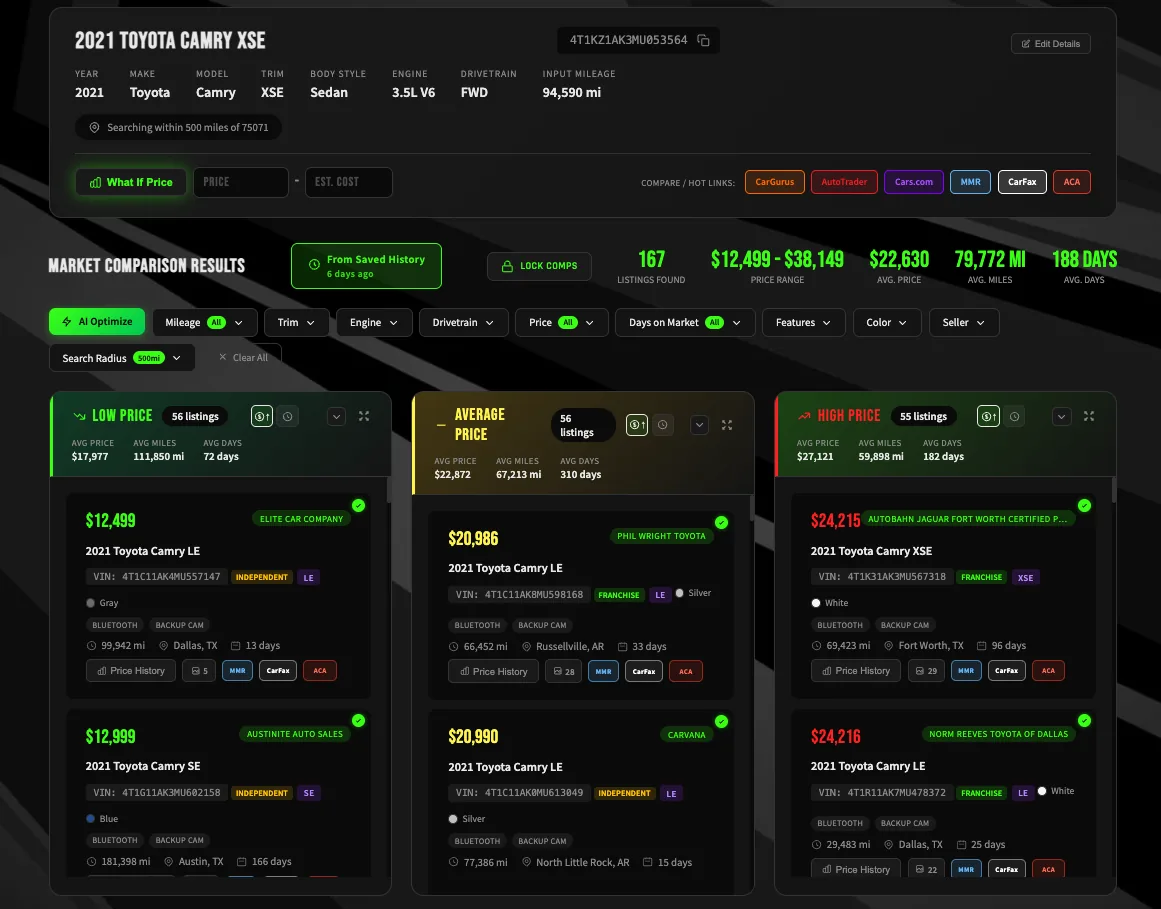Open the top CarFax hot link
The image size is (1161, 909).
click(x=1022, y=182)
